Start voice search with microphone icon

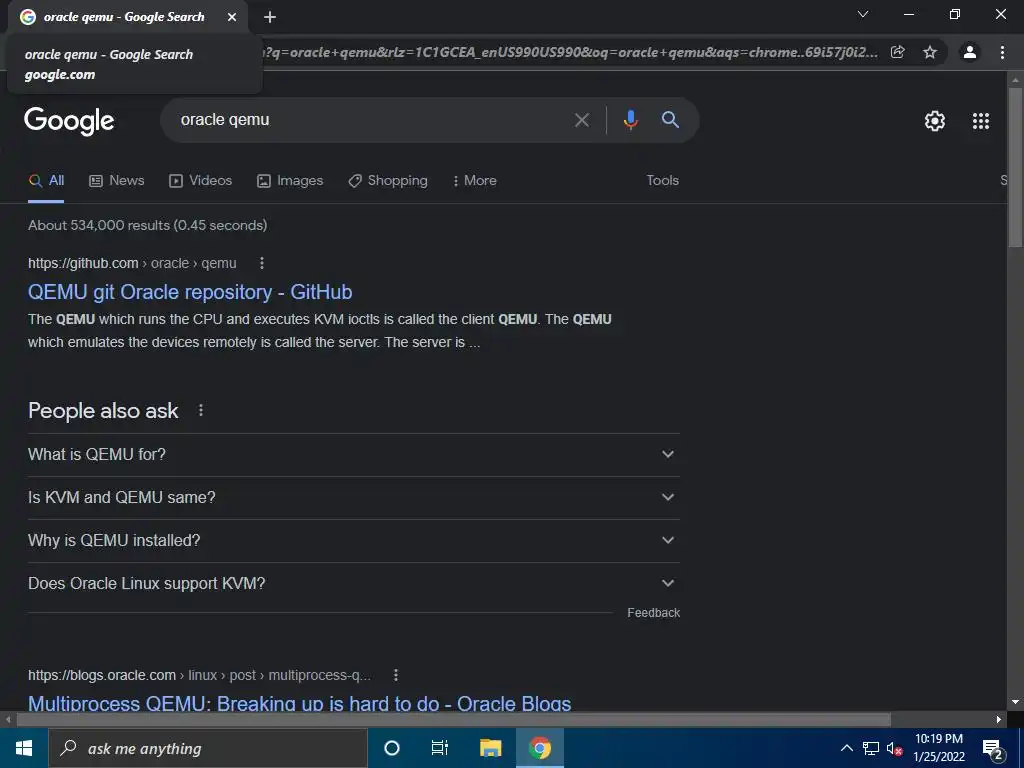tap(630, 120)
